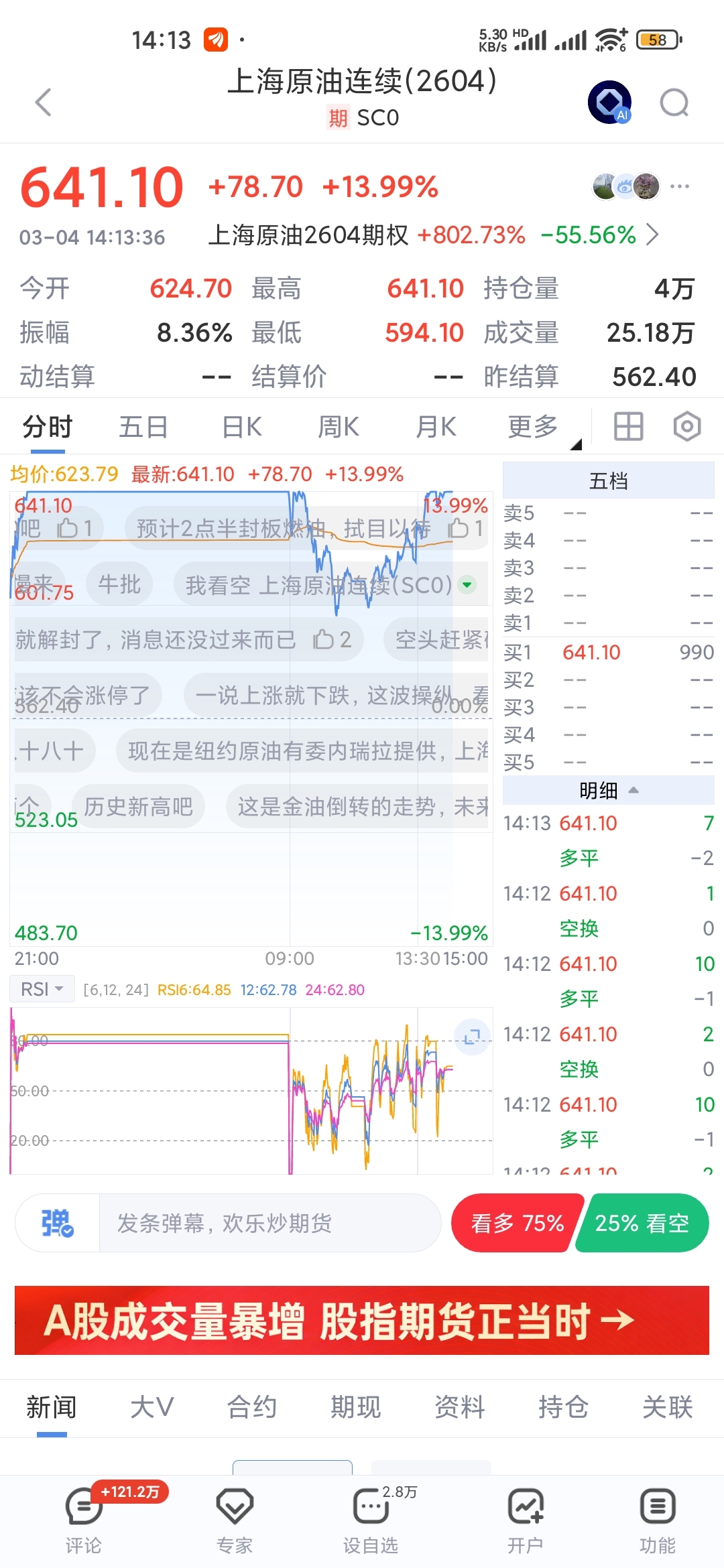Tap the RSI indicator chart
Viewport: 724px width, 1568px height.
click(x=251, y=1091)
